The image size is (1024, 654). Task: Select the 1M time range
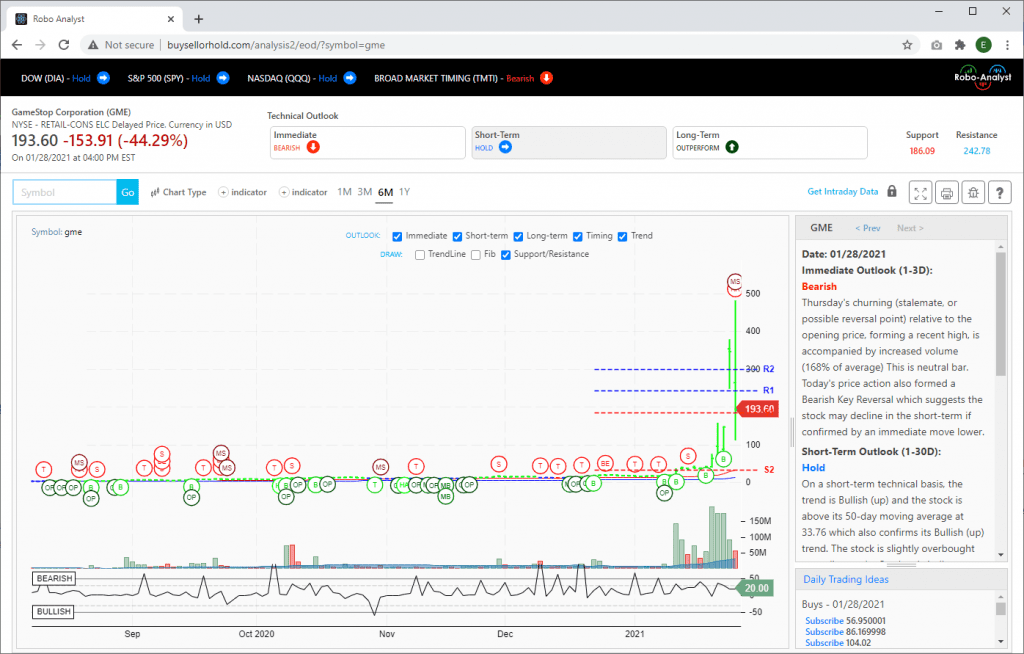tap(344, 191)
